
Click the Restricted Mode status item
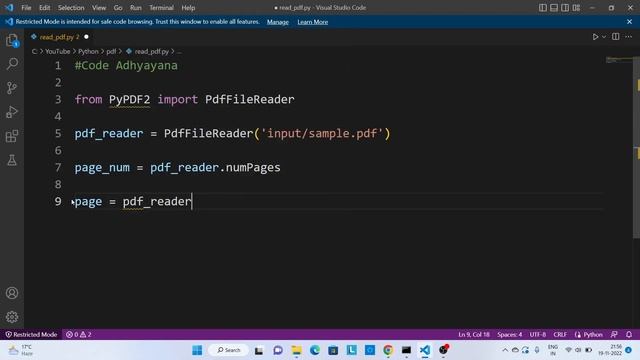click(x=31, y=334)
